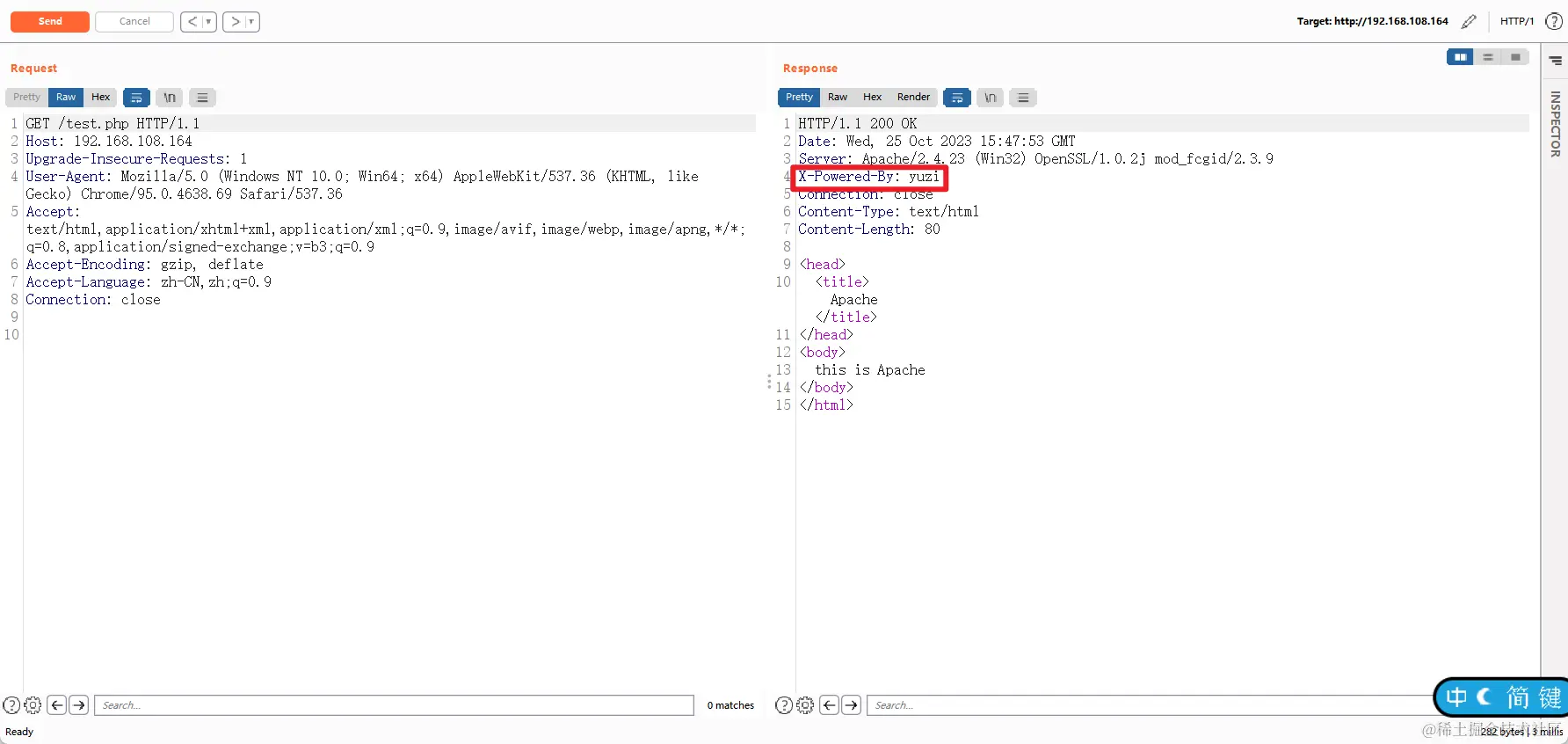Click the X-Powered-By: yuzi header

[x=868, y=177]
